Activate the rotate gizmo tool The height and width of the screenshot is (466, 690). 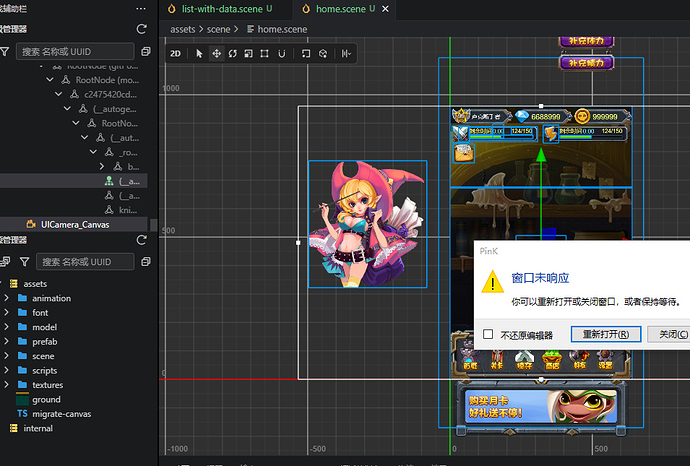tap(232, 54)
